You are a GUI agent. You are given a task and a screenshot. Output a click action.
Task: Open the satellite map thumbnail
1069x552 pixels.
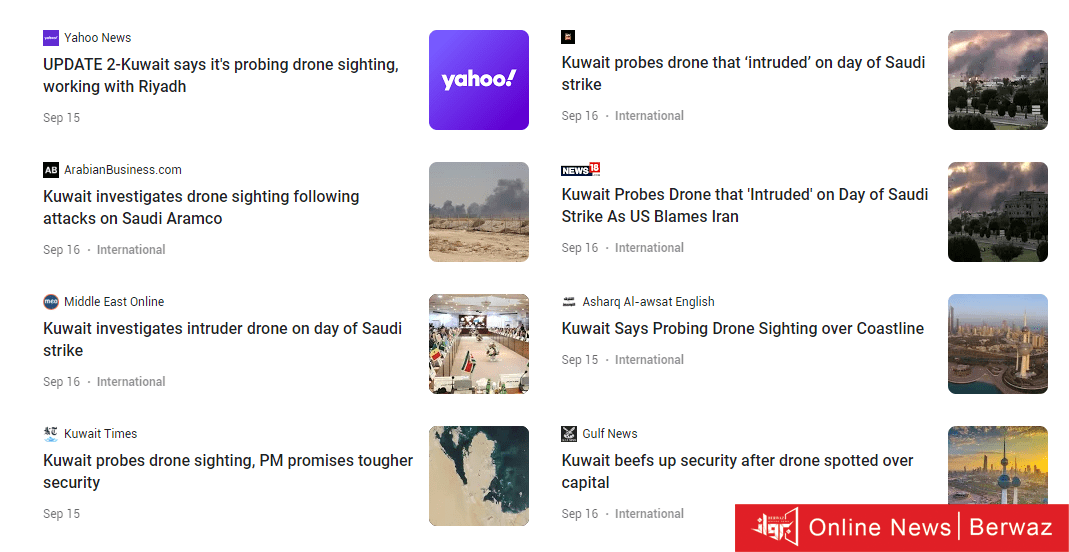coord(479,476)
